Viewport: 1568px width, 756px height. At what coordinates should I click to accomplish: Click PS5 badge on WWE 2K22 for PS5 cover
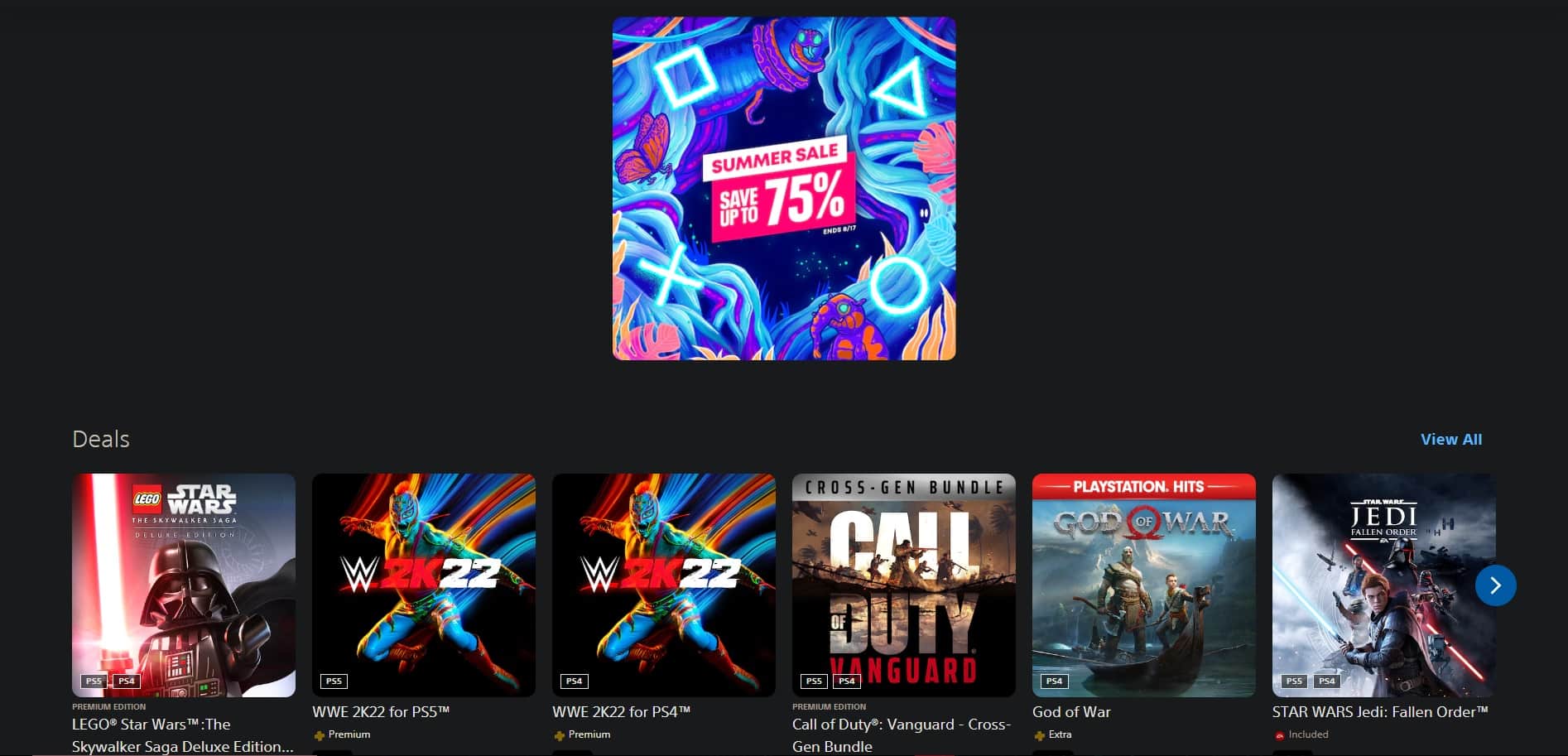(334, 681)
